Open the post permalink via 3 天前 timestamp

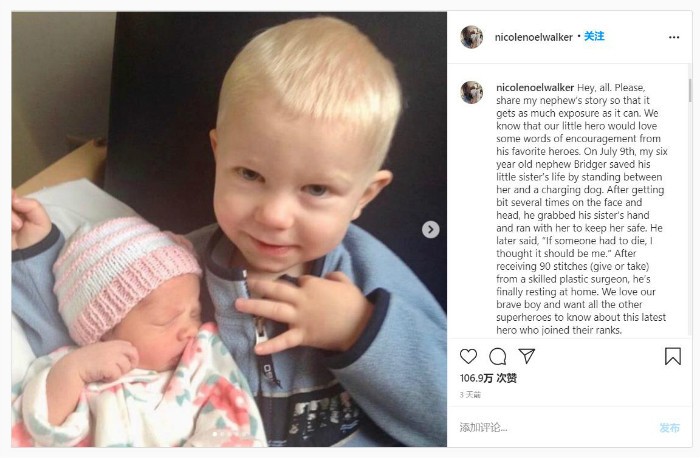470,395
